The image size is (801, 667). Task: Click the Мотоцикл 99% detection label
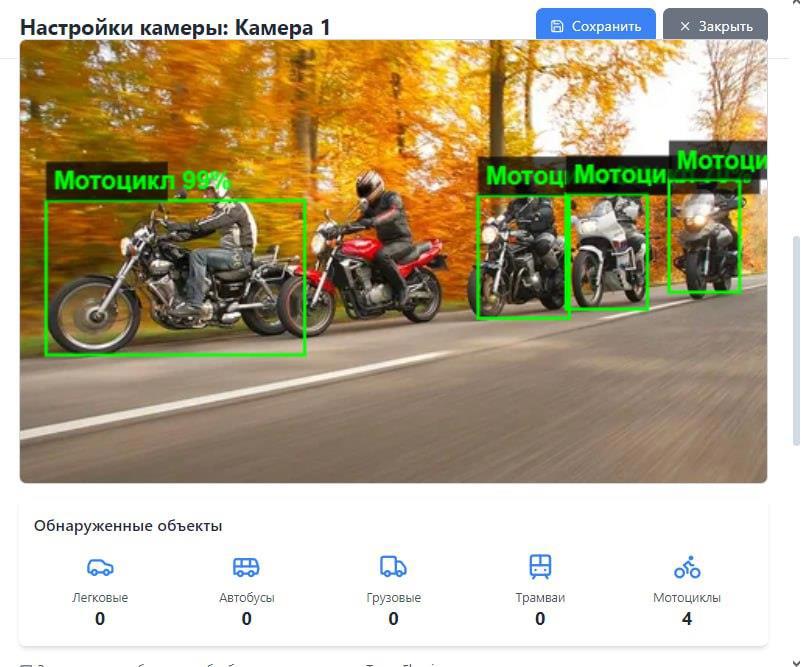(x=142, y=180)
